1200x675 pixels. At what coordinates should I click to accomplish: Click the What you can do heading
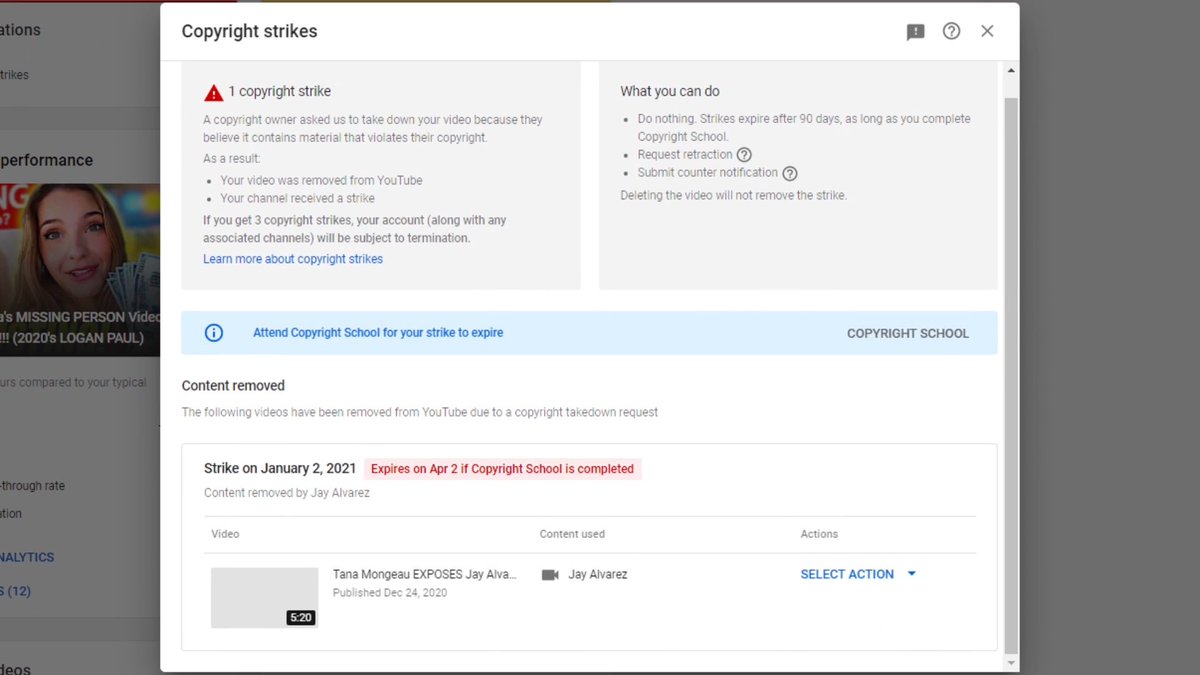point(670,91)
